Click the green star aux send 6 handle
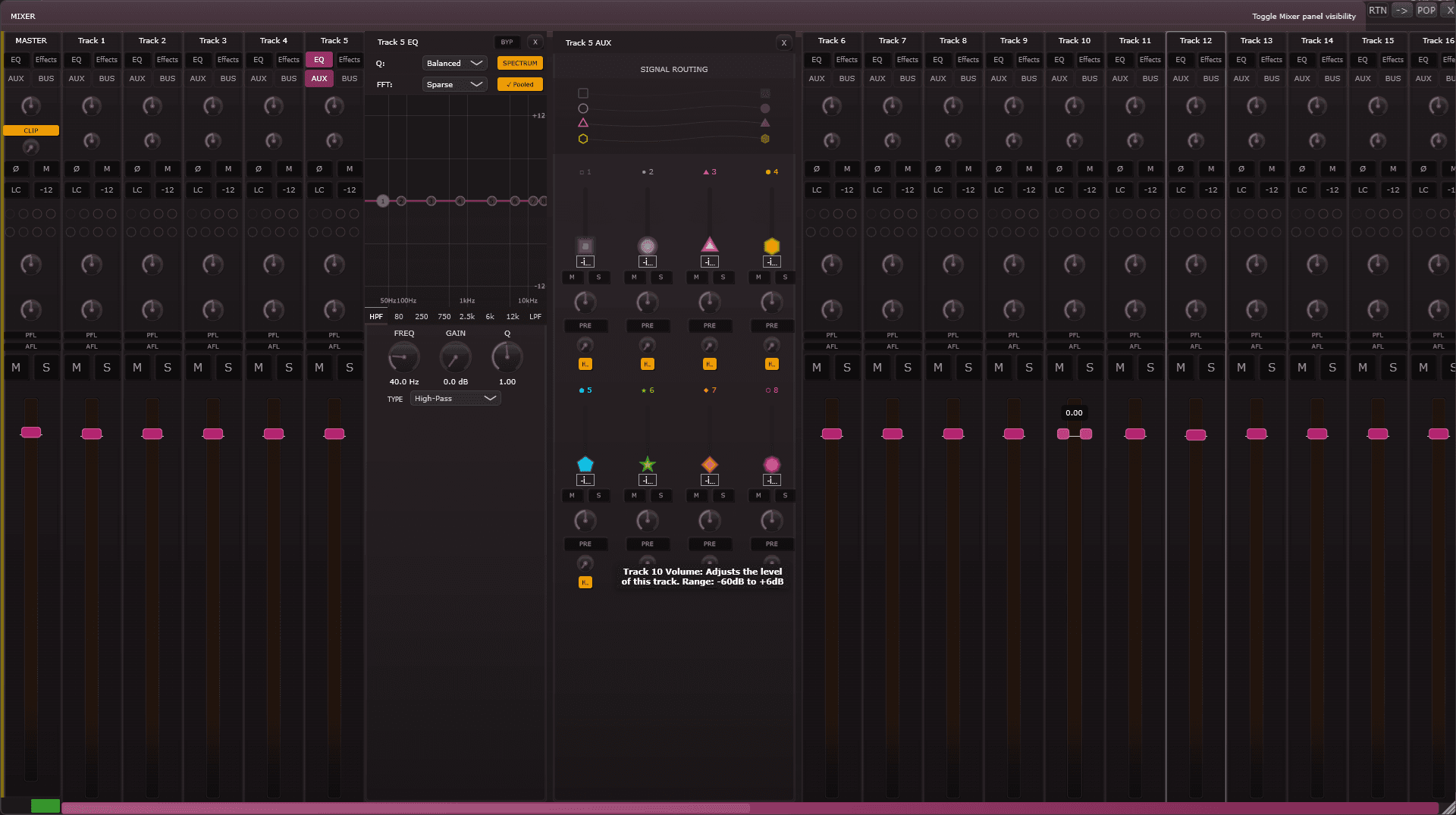The height and width of the screenshot is (815, 1456). click(647, 464)
